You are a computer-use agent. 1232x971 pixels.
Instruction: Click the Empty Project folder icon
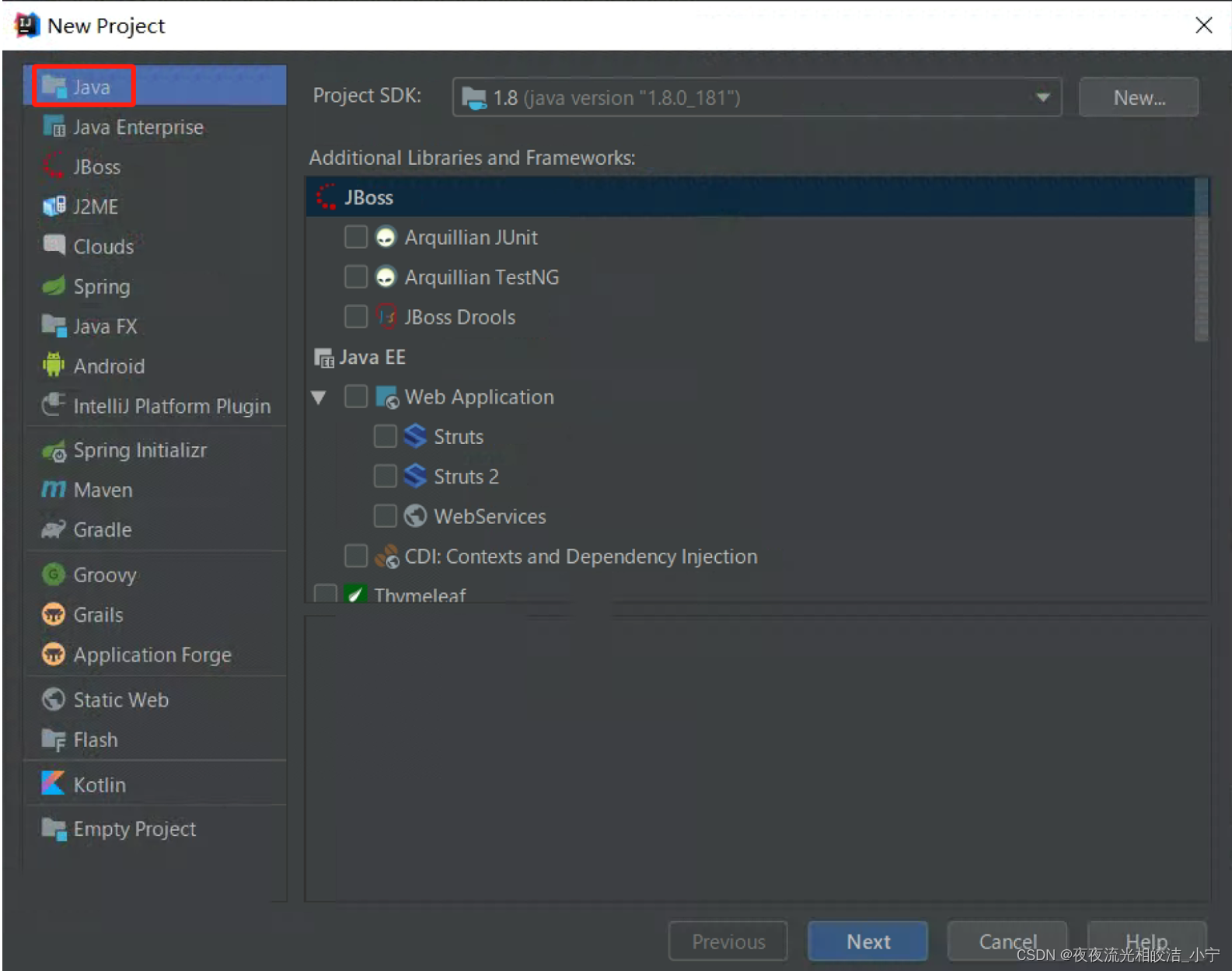(54, 829)
